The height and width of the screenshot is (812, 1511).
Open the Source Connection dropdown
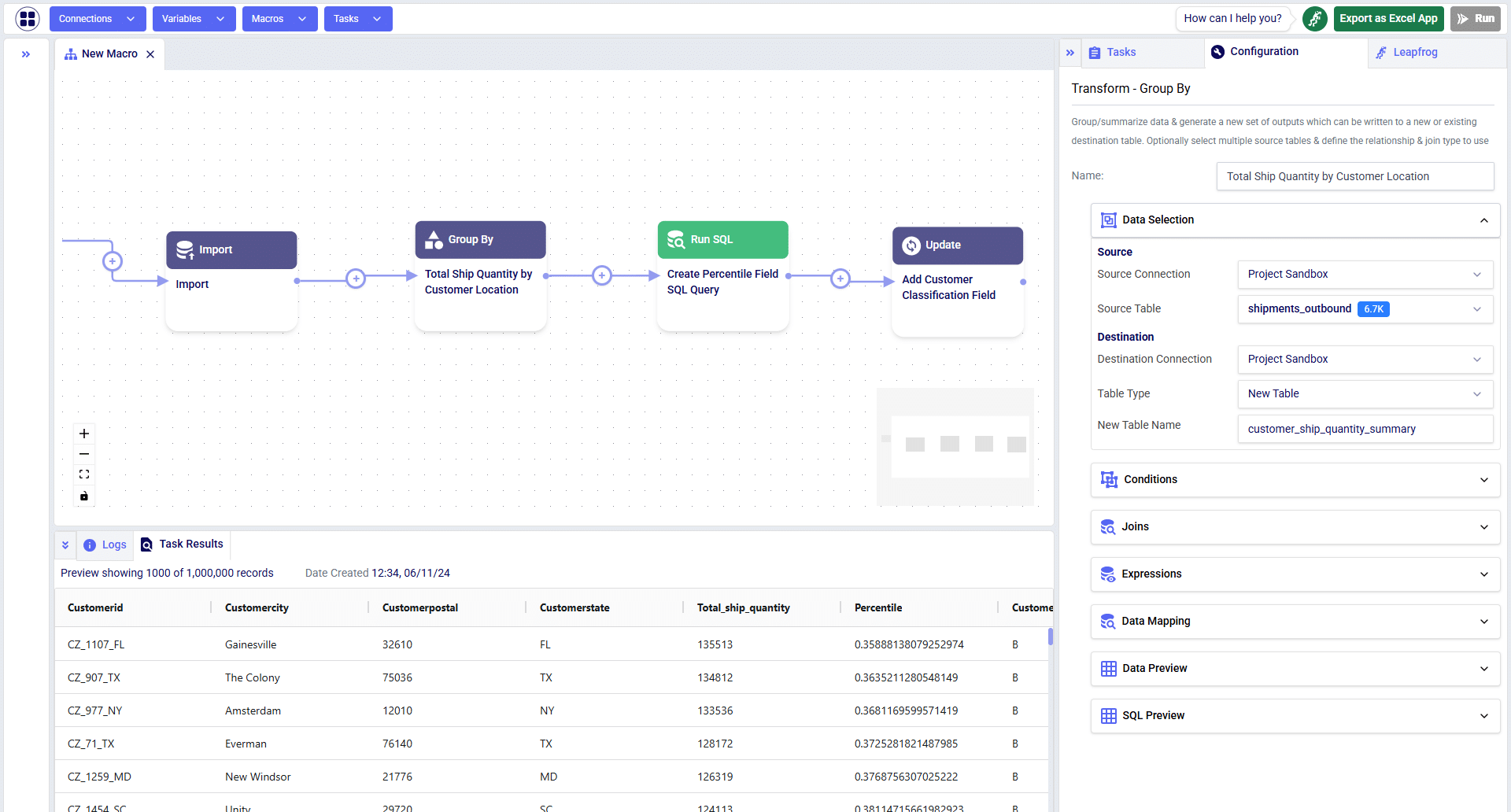click(x=1365, y=274)
